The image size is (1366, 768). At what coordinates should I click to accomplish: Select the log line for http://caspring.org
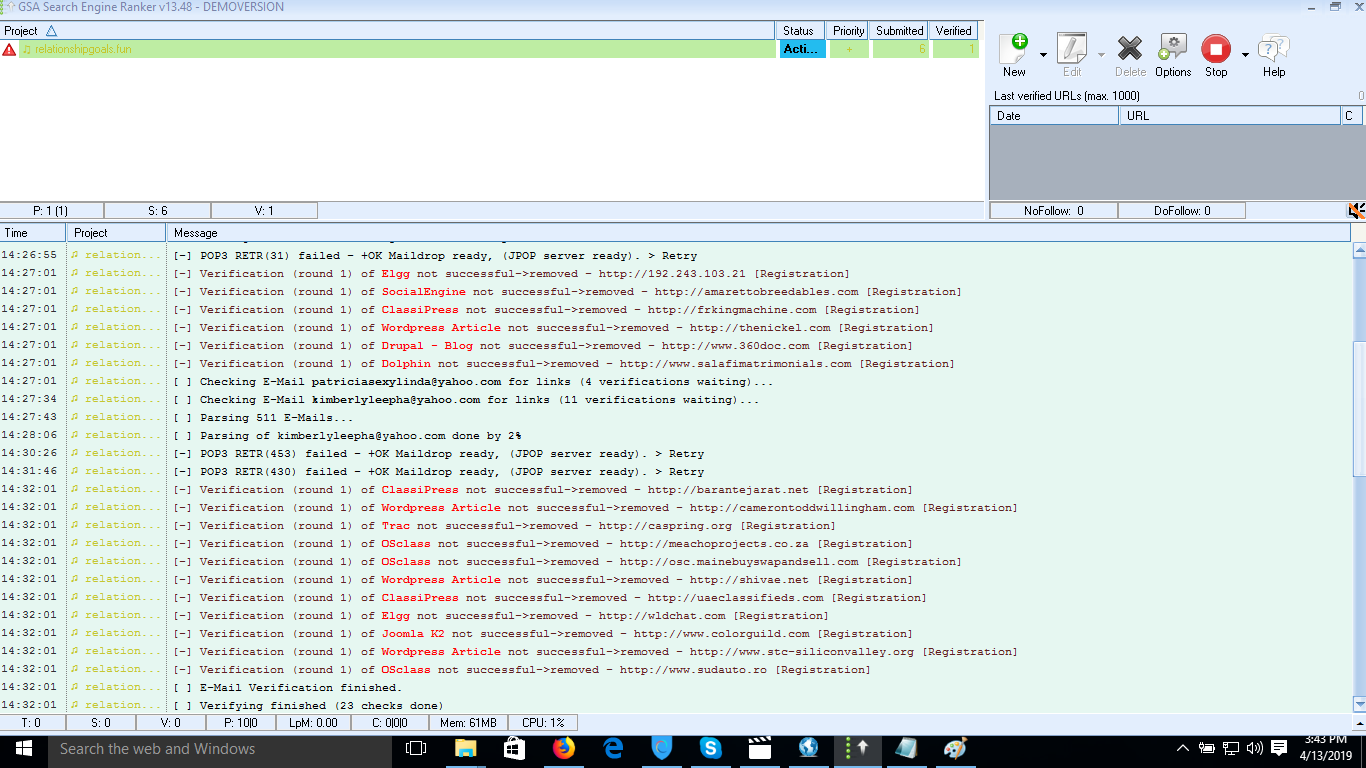[675, 526]
